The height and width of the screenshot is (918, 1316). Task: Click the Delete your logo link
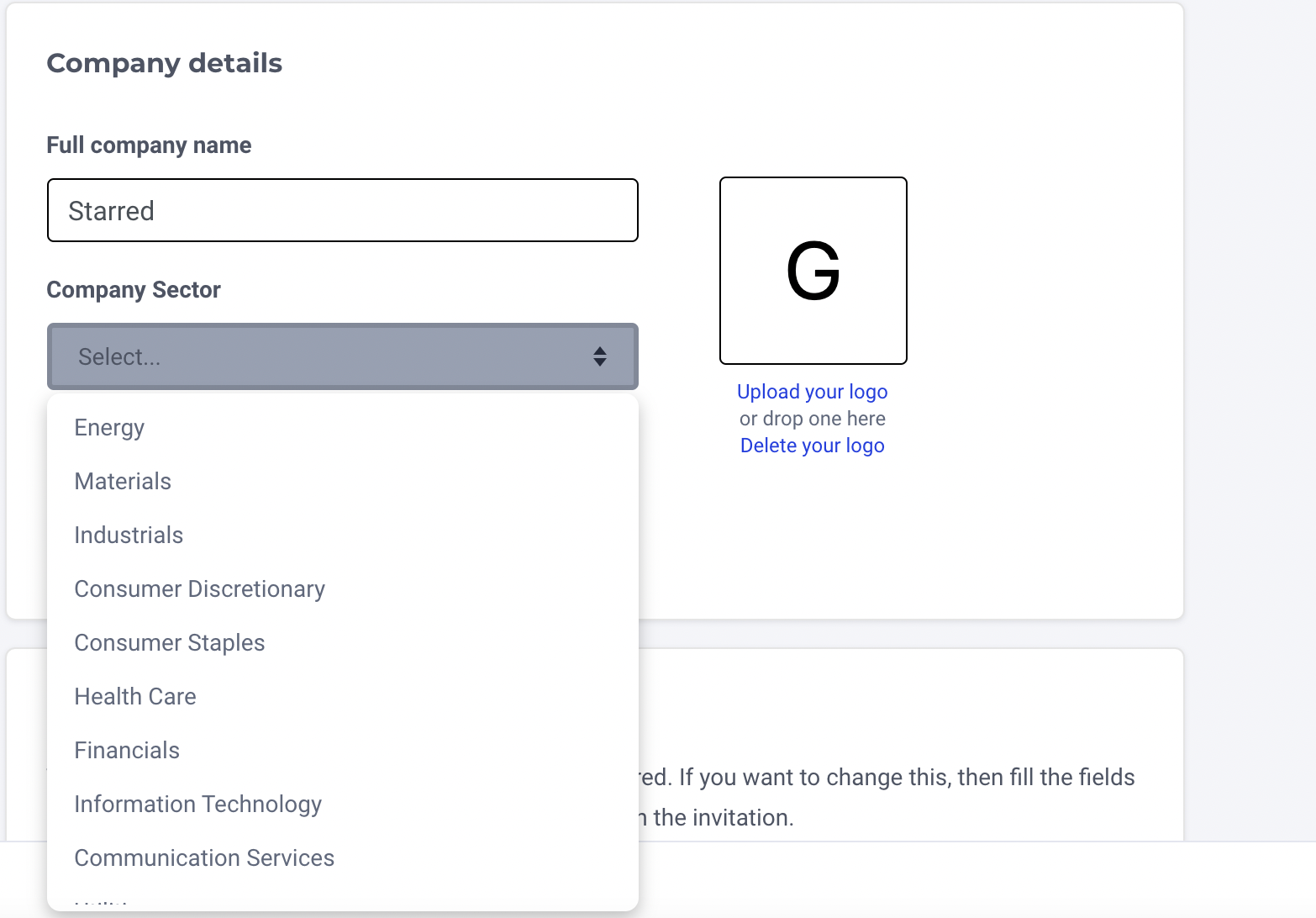[813, 446]
